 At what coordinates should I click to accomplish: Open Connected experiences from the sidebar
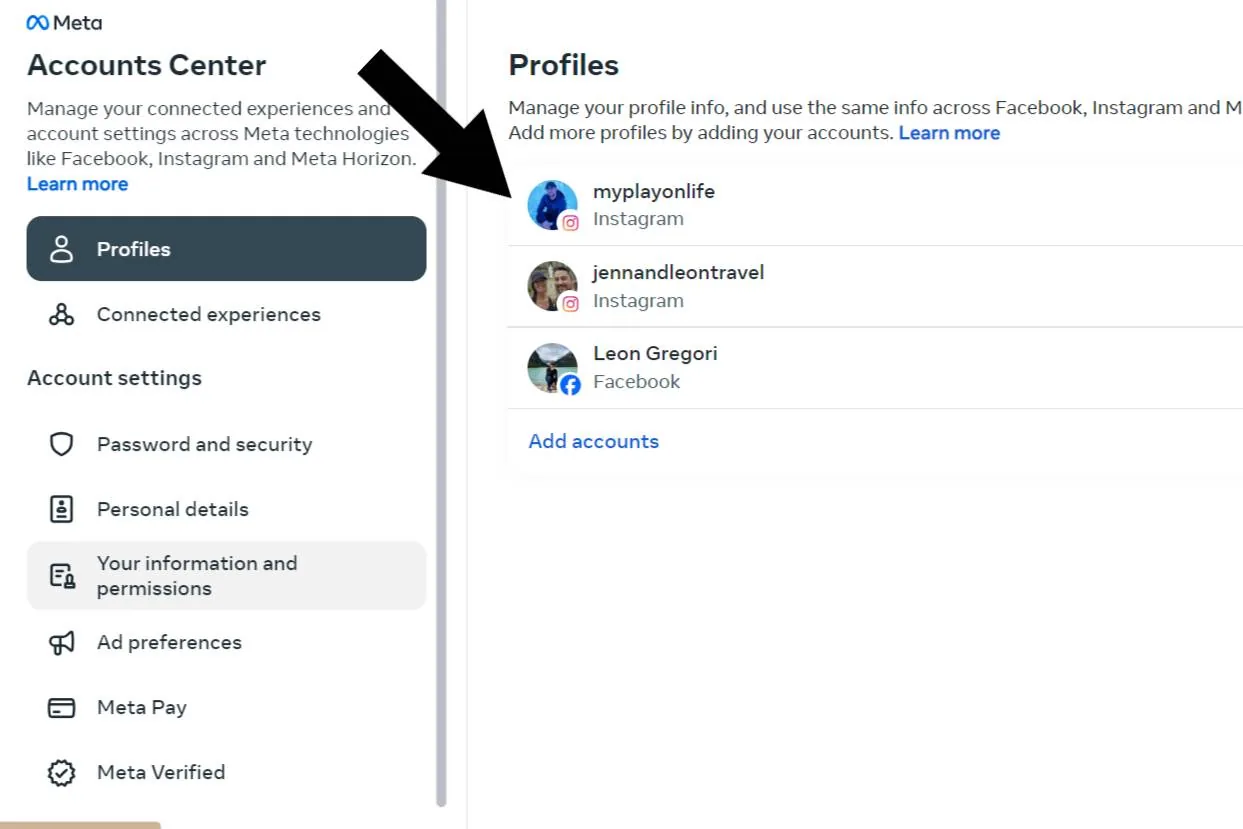[208, 314]
